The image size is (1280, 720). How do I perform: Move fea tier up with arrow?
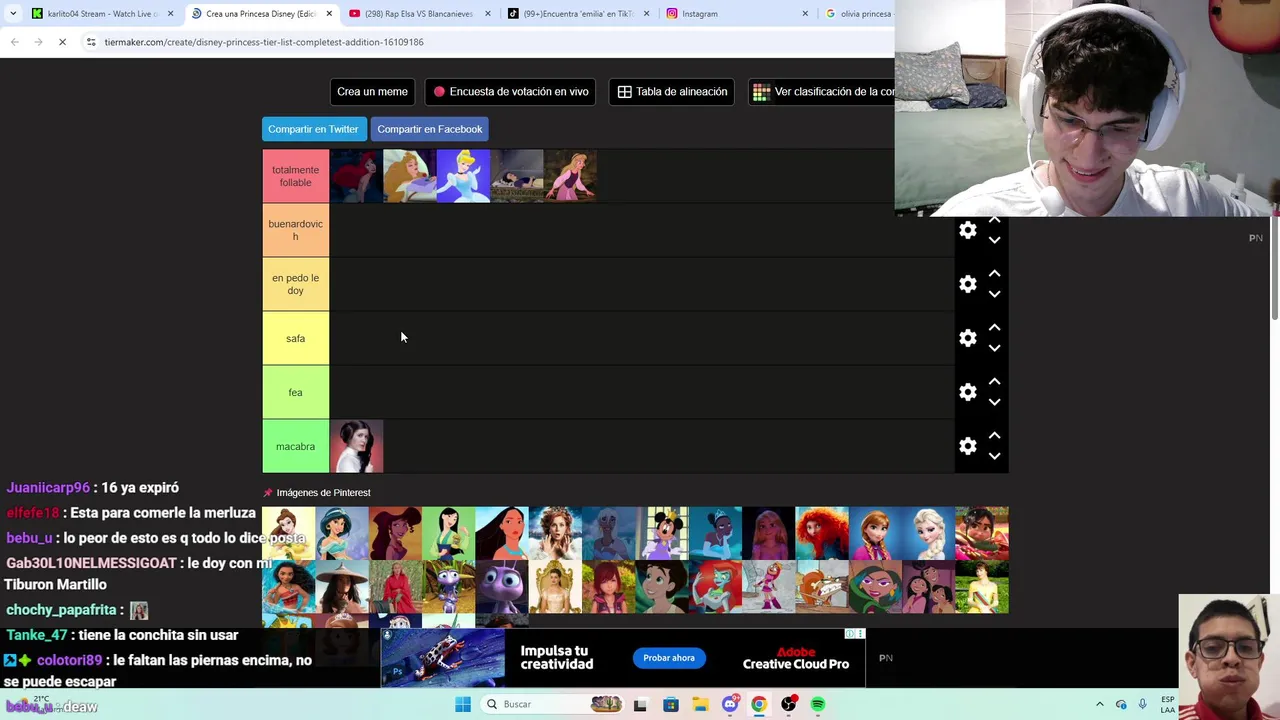[x=994, y=381]
